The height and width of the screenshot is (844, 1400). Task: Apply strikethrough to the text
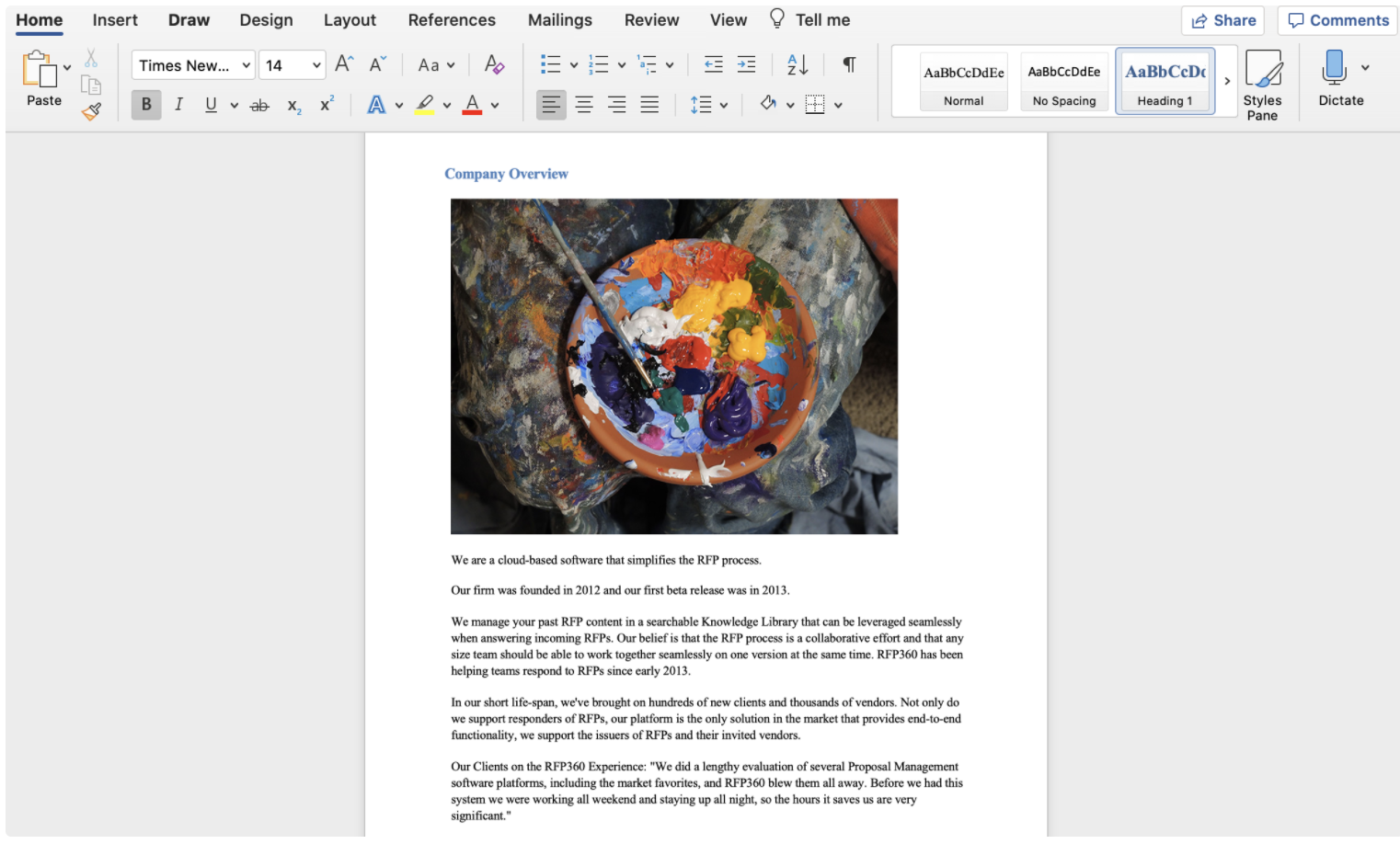259,106
